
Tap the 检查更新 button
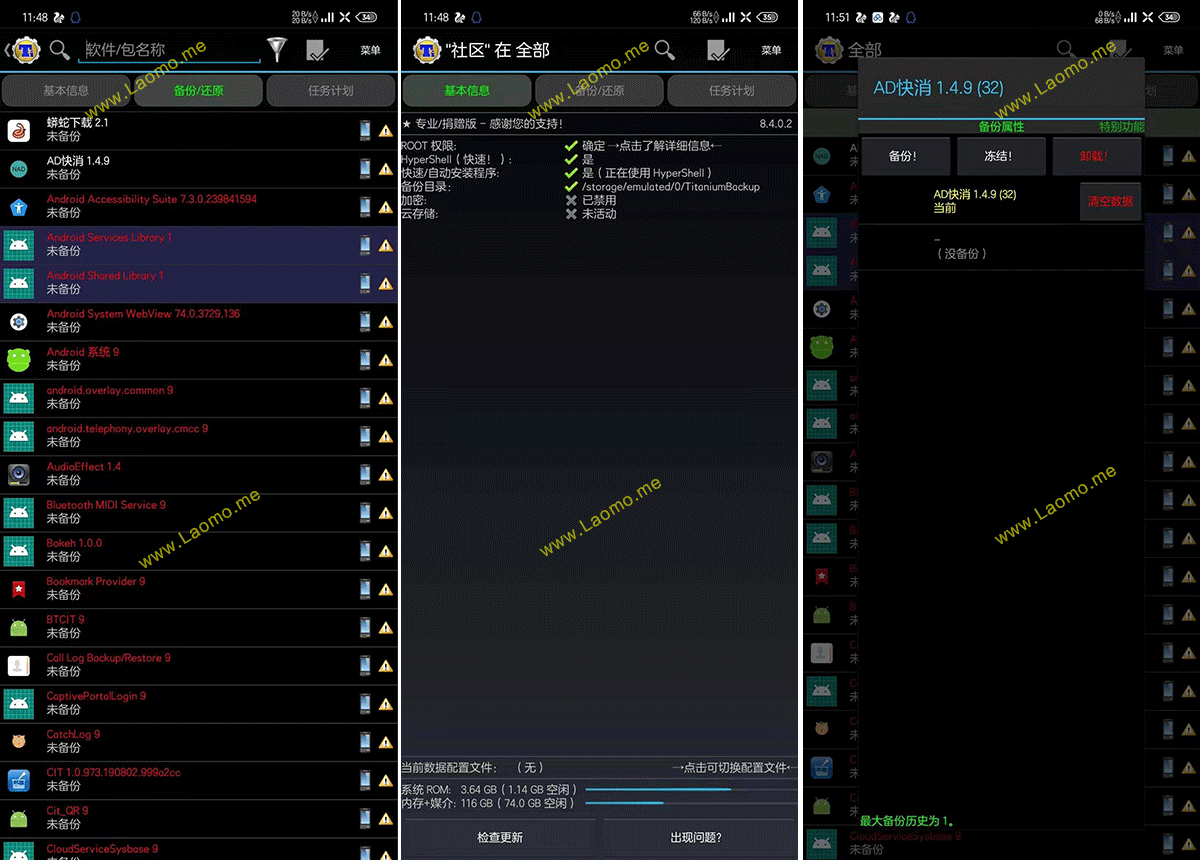[x=500, y=838]
